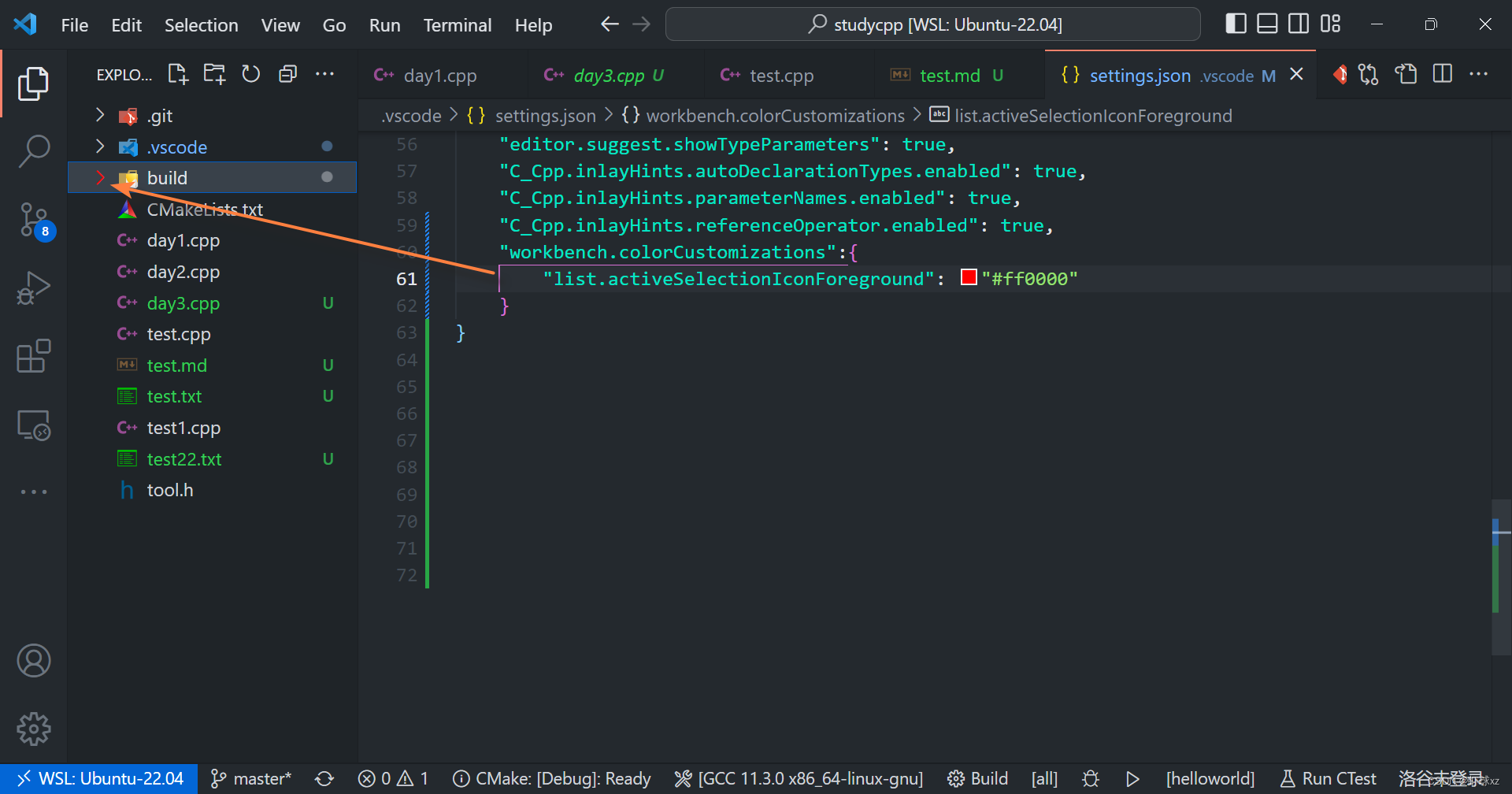The image size is (1512, 794).
Task: Open changes compare icon in editor toolbar
Action: (x=1369, y=75)
